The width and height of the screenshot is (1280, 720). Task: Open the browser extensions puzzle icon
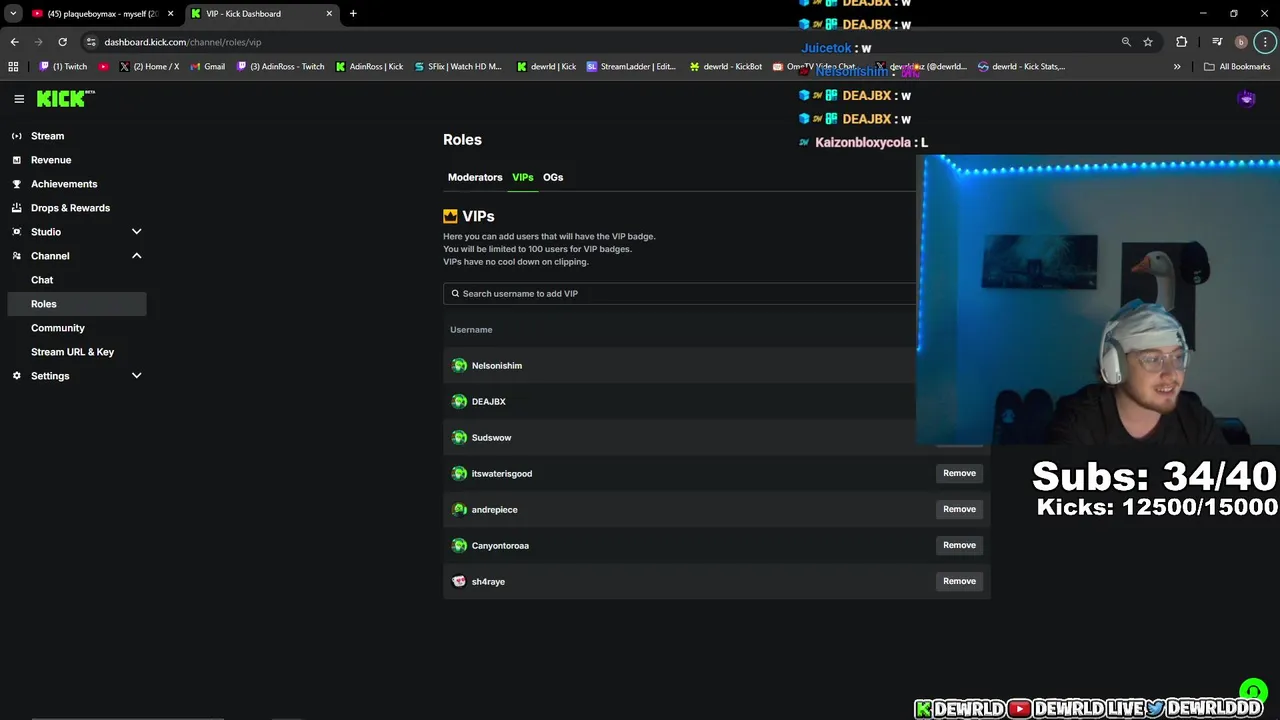[1182, 42]
